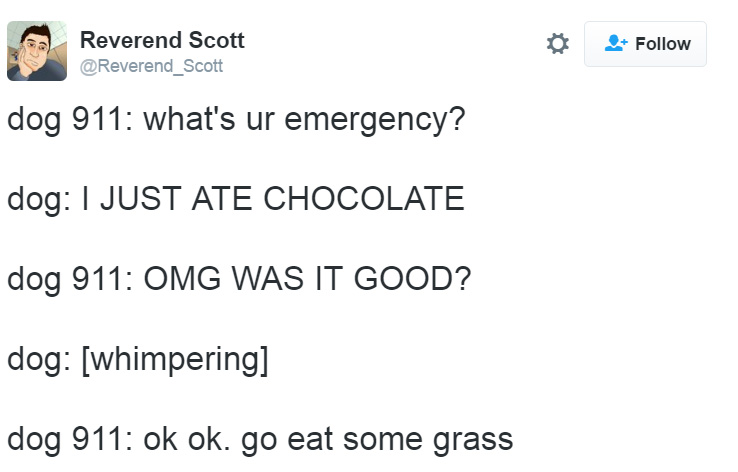Click the line "OMG WAS IT GOOD?"
Viewport: 738px width, 472px height.
pos(307,278)
